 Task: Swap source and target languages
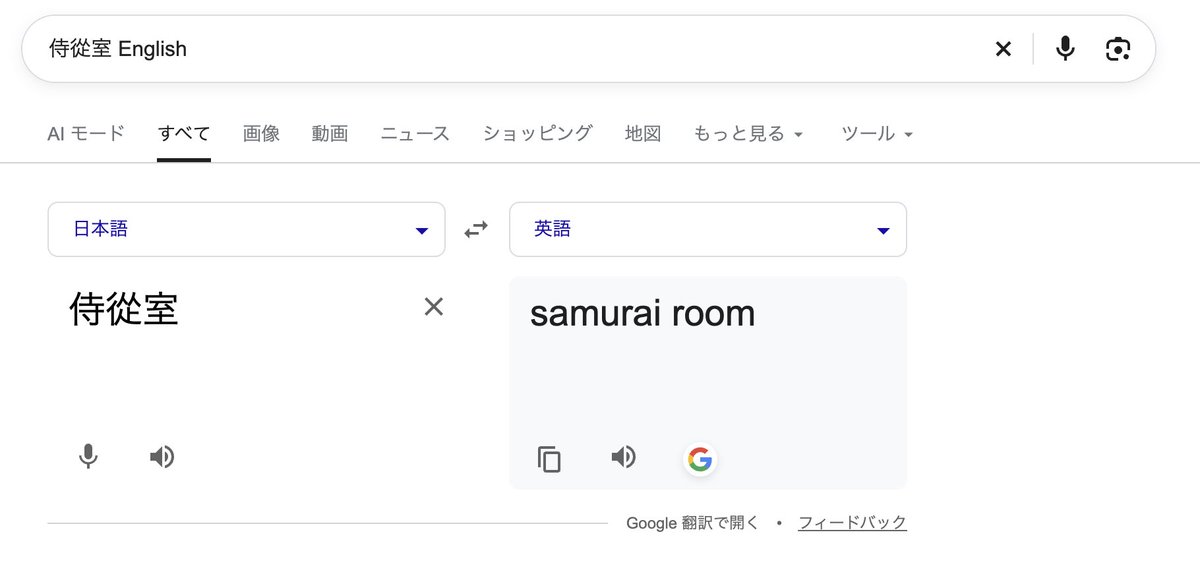[x=476, y=229]
